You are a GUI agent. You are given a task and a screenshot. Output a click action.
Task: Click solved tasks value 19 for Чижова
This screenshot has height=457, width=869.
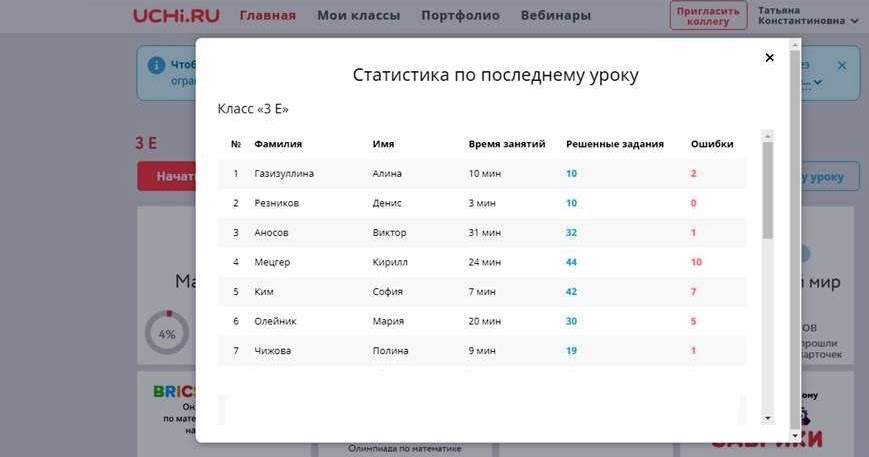click(x=571, y=351)
